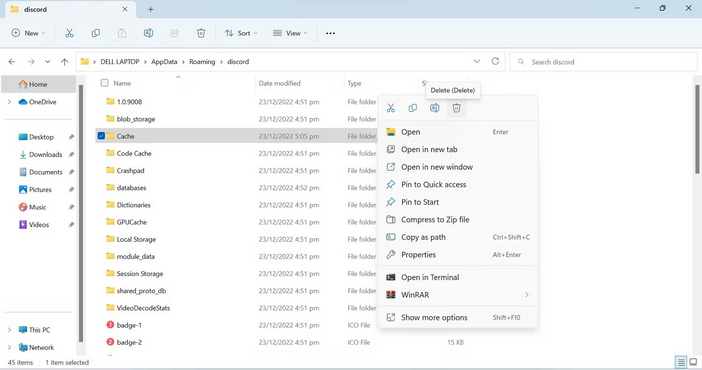
Task: Switch to large thumbnails view icon in status bar
Action: (693, 362)
